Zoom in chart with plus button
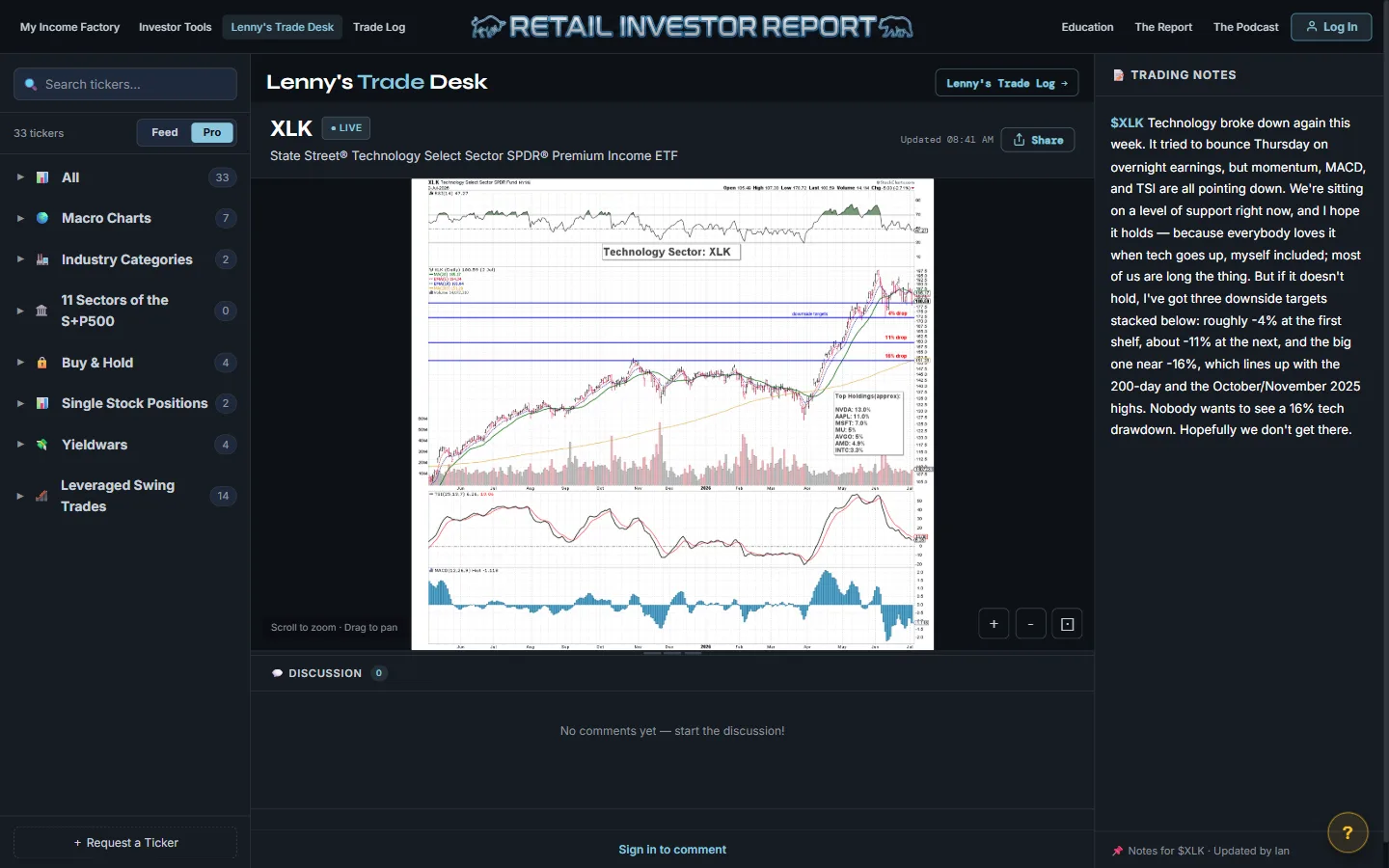Viewport: 1389px width, 868px height. tap(994, 624)
